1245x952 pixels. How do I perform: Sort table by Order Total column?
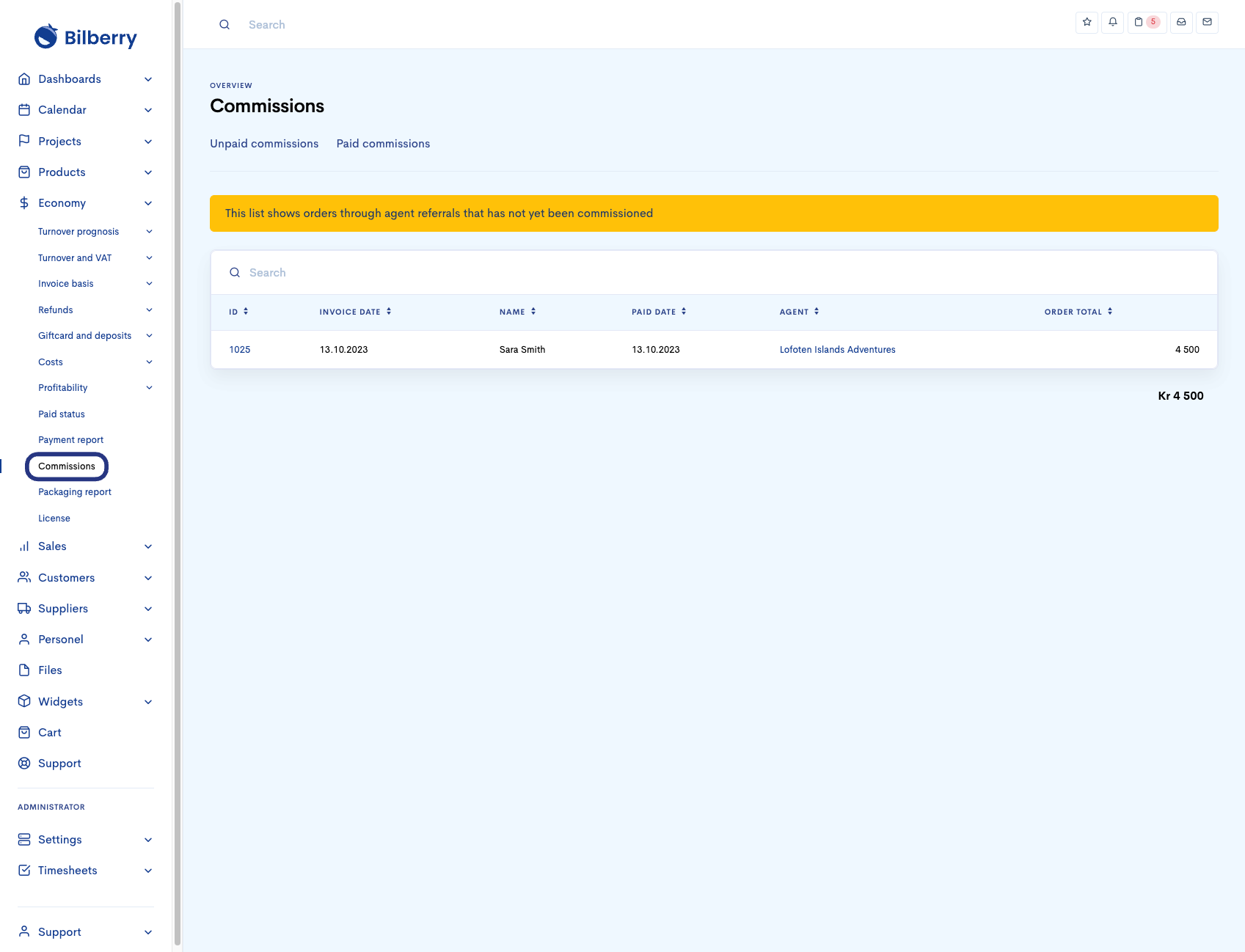1078,312
